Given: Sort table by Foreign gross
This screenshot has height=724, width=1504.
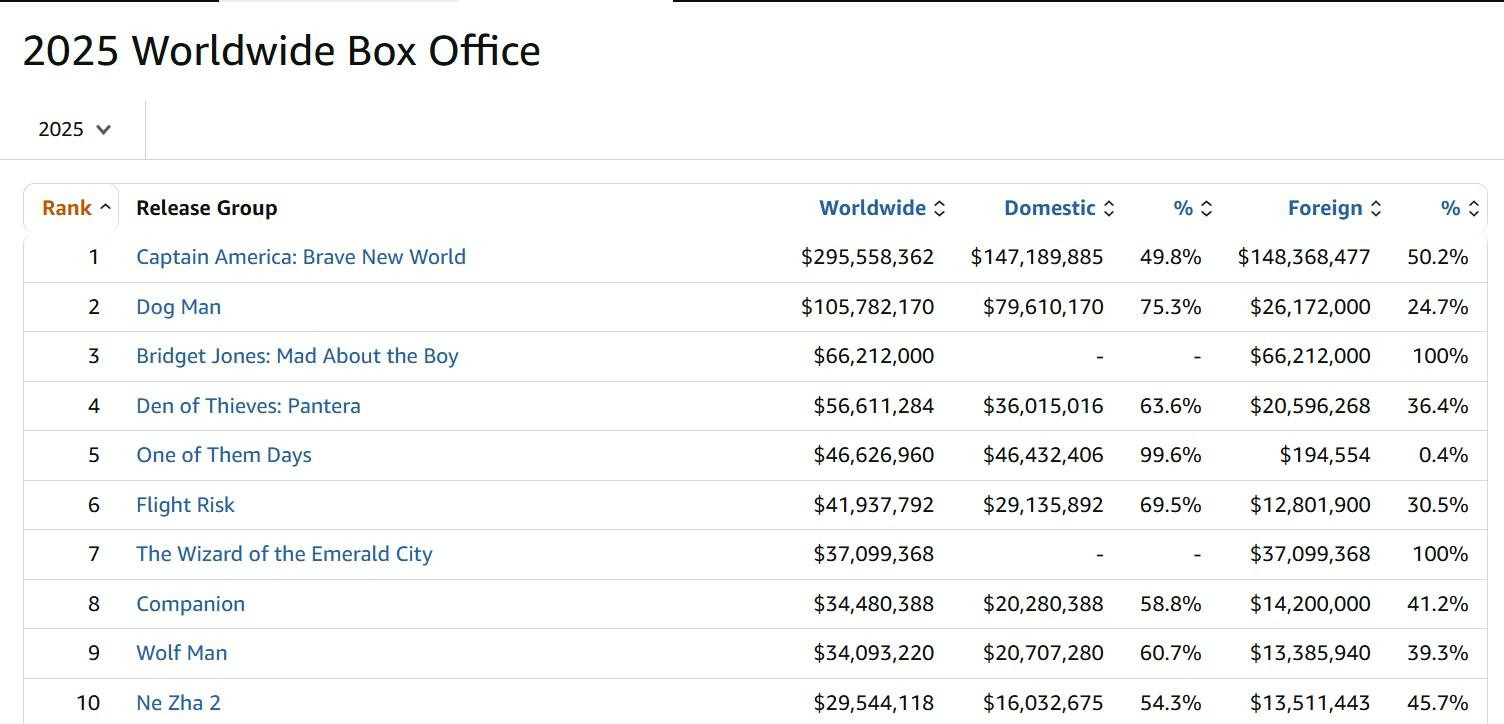Looking at the screenshot, I should click(1334, 208).
